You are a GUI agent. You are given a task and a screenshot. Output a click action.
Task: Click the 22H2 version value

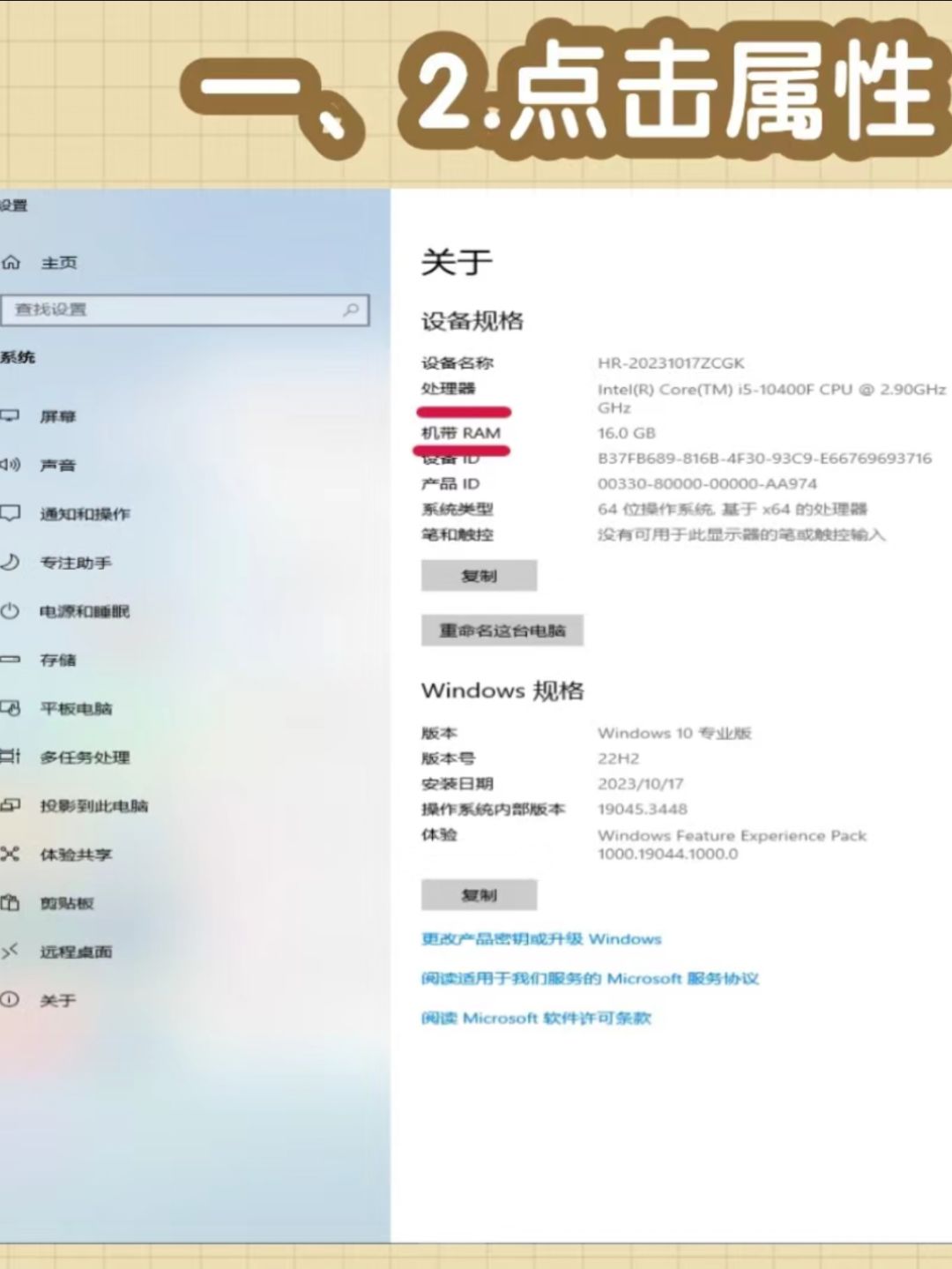[x=618, y=758]
